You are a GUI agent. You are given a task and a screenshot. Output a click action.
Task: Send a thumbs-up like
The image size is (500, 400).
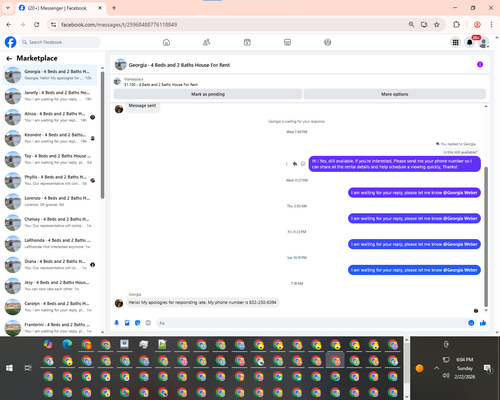coord(483,323)
